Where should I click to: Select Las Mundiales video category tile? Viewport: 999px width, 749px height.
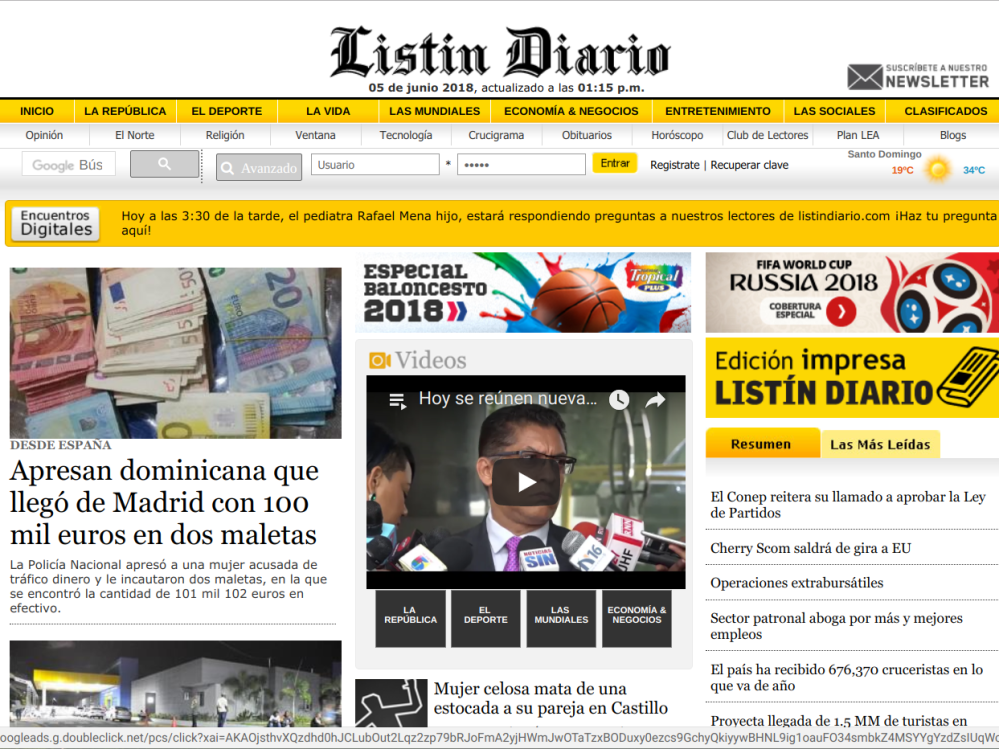(x=561, y=616)
